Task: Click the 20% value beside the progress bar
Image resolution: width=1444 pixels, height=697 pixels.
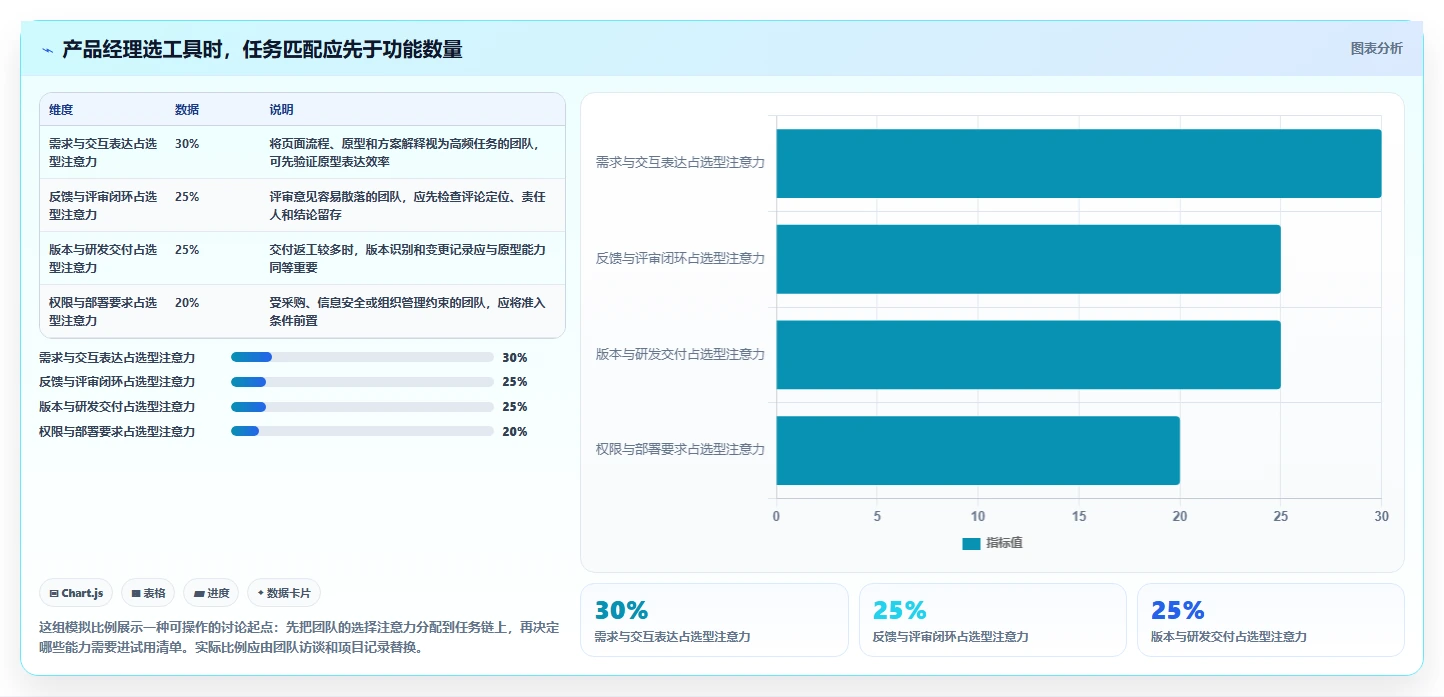Action: (515, 432)
